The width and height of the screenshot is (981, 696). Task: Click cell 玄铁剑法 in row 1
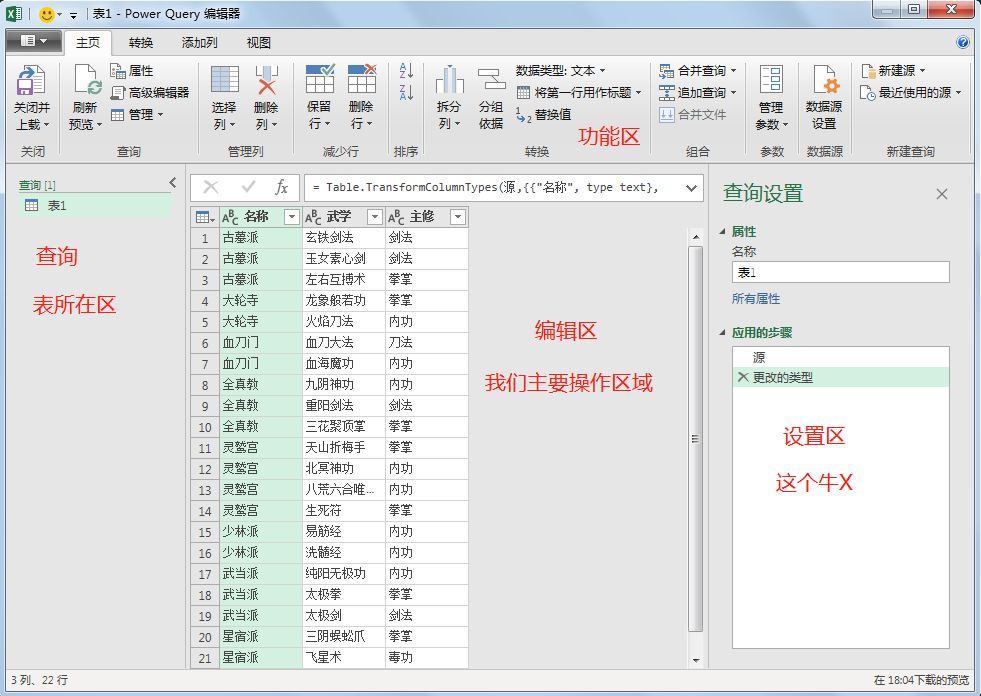[343, 238]
